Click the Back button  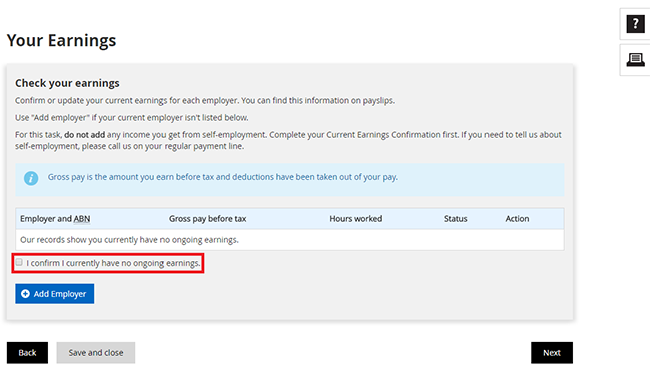[x=27, y=352]
